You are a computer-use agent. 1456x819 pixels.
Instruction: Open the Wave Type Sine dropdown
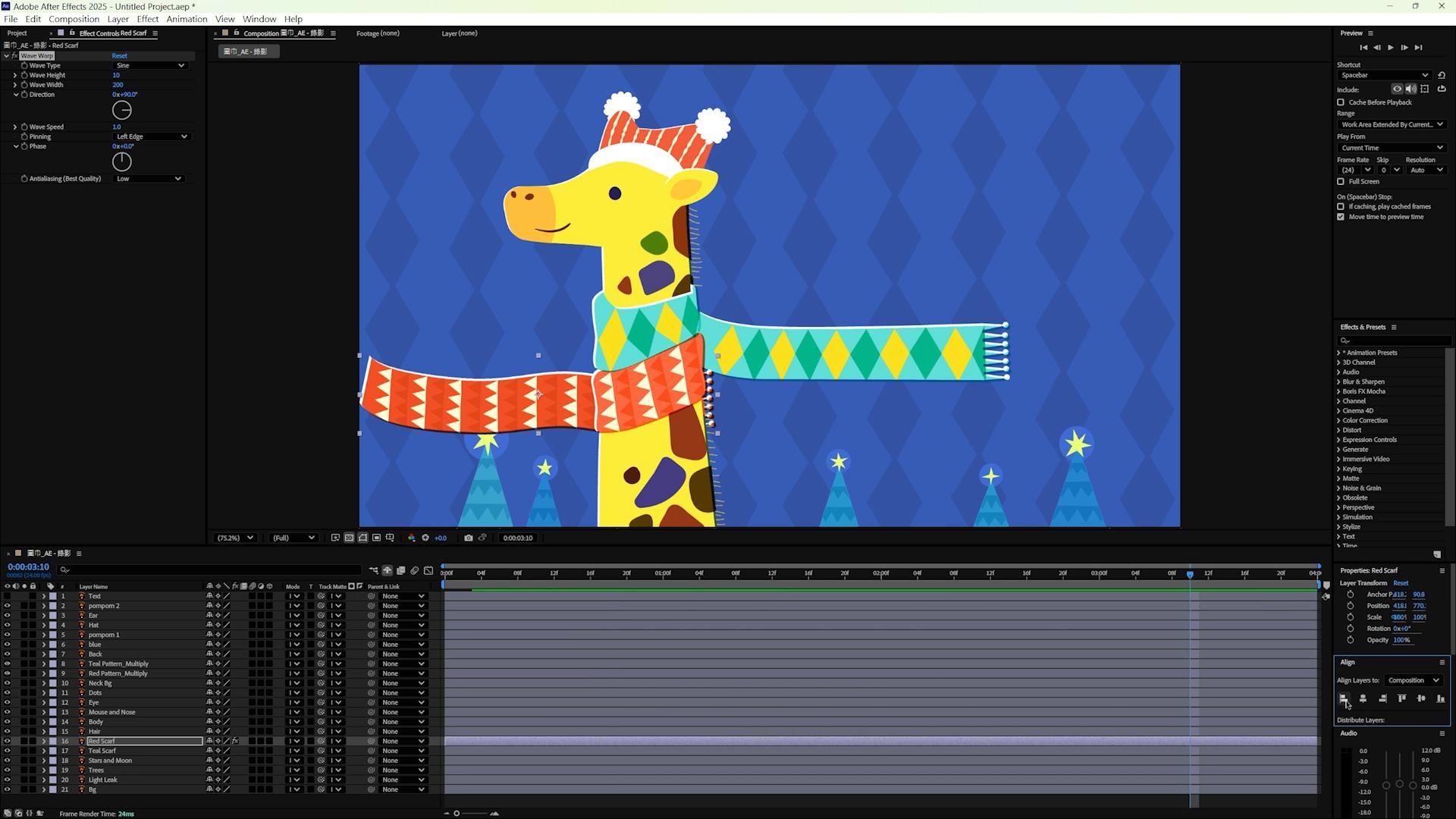point(149,65)
